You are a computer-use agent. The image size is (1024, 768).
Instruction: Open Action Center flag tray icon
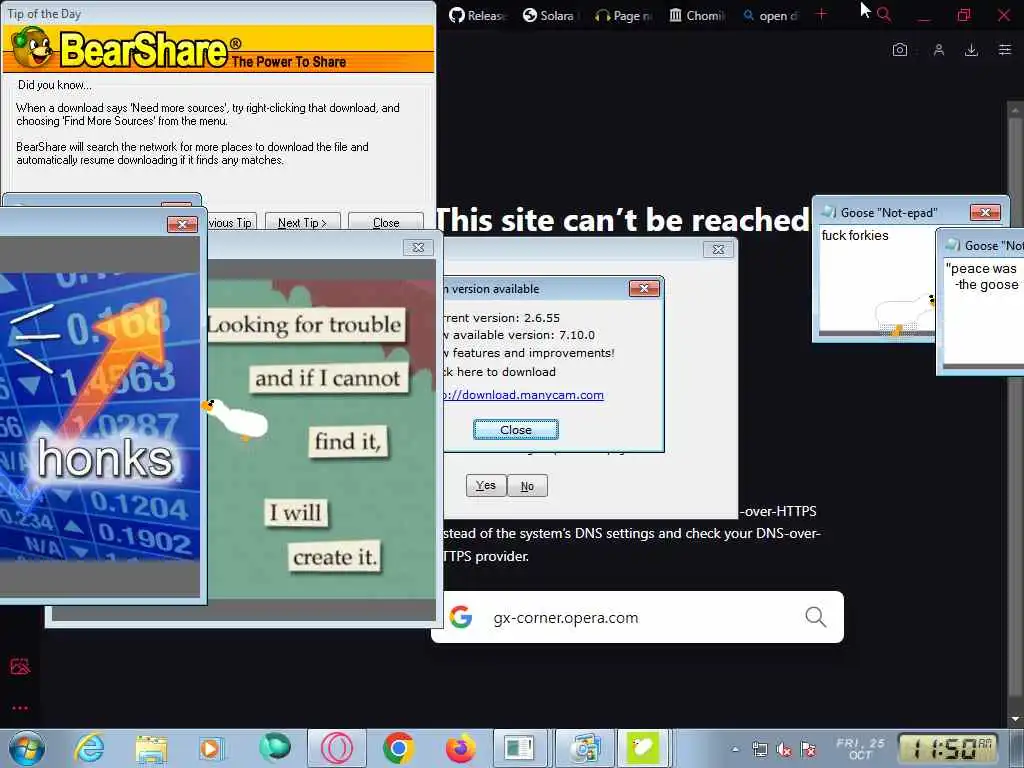click(x=808, y=750)
